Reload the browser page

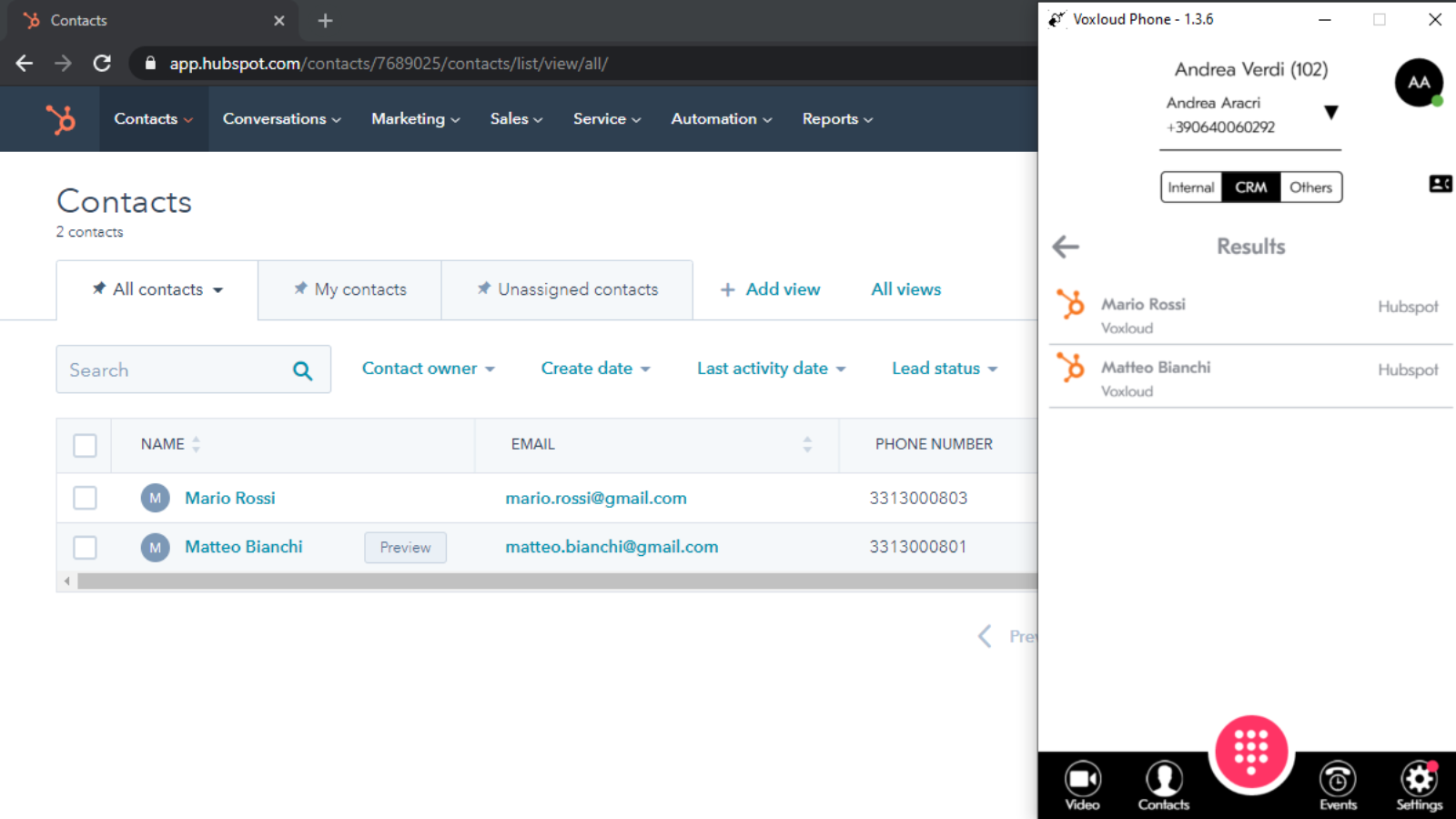click(x=102, y=64)
